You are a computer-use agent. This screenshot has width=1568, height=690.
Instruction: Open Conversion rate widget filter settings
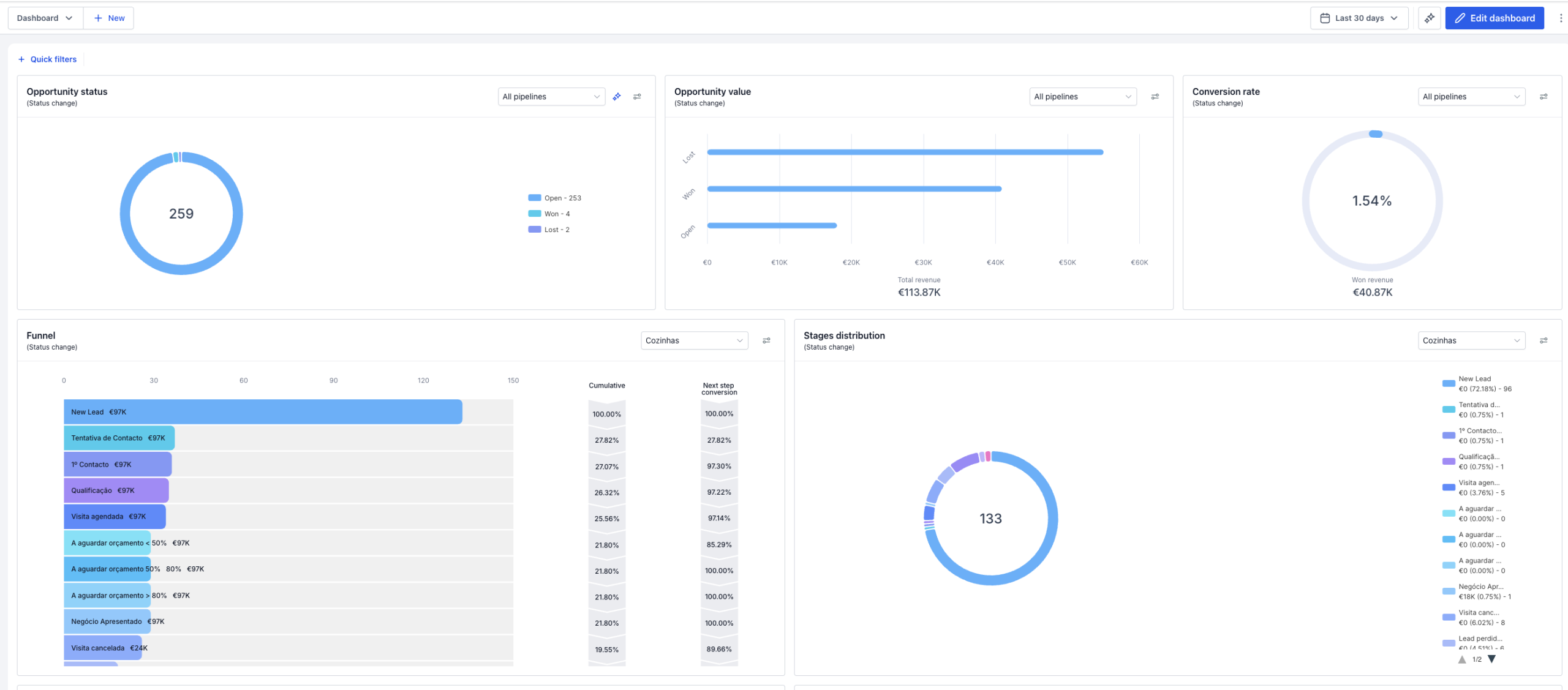coord(1543,97)
